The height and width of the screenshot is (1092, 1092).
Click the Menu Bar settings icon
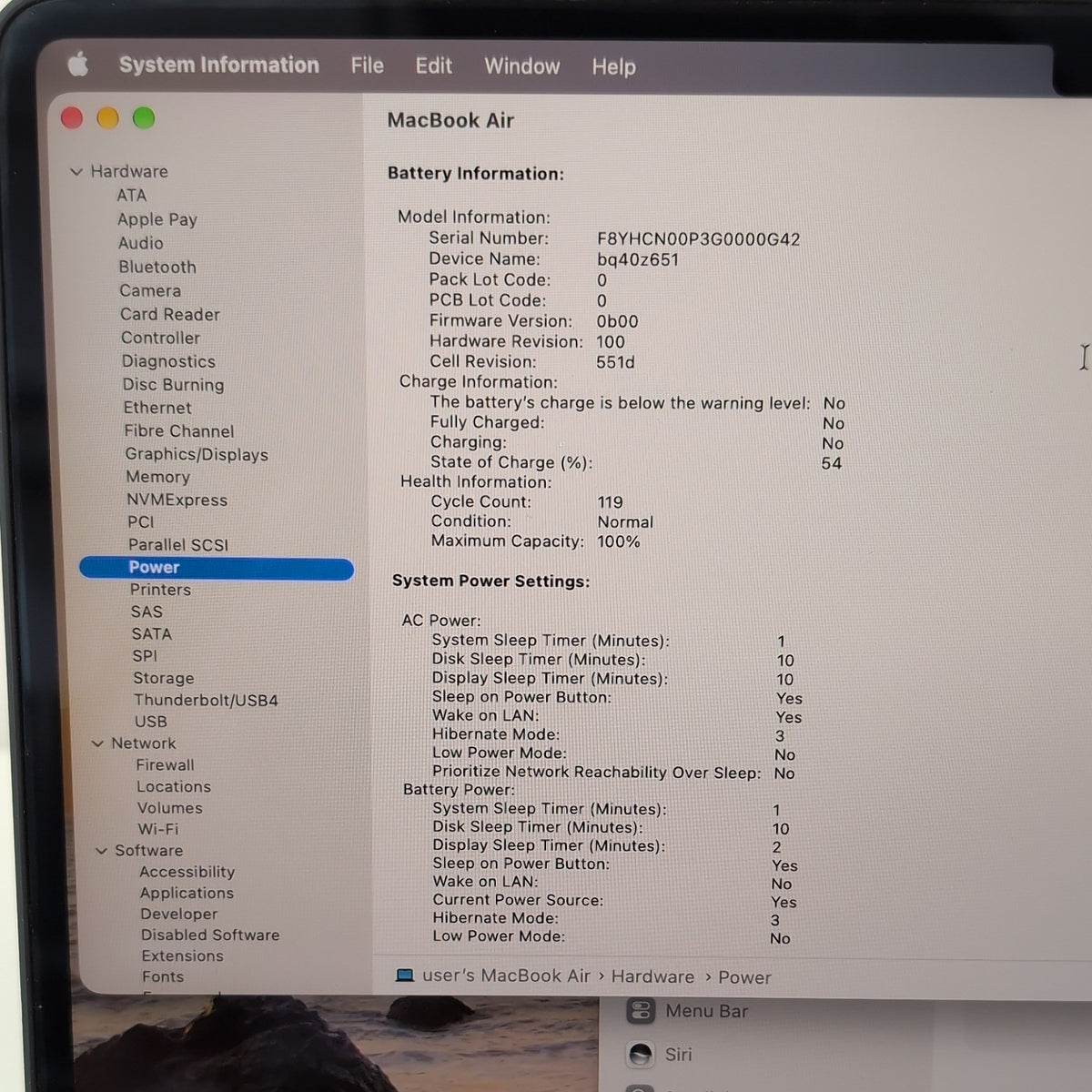[641, 1010]
